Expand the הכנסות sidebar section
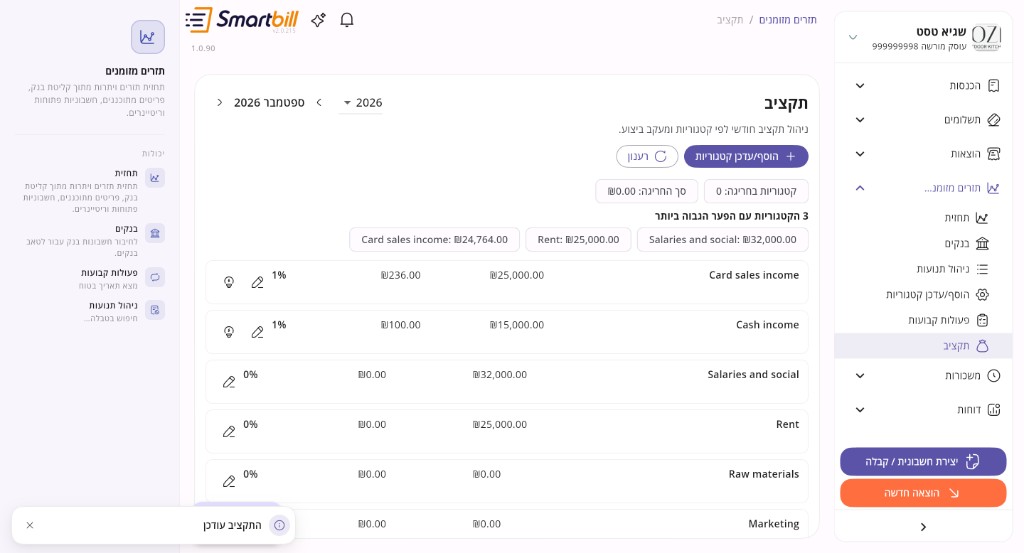Image resolution: width=1024 pixels, height=553 pixels. pos(860,86)
